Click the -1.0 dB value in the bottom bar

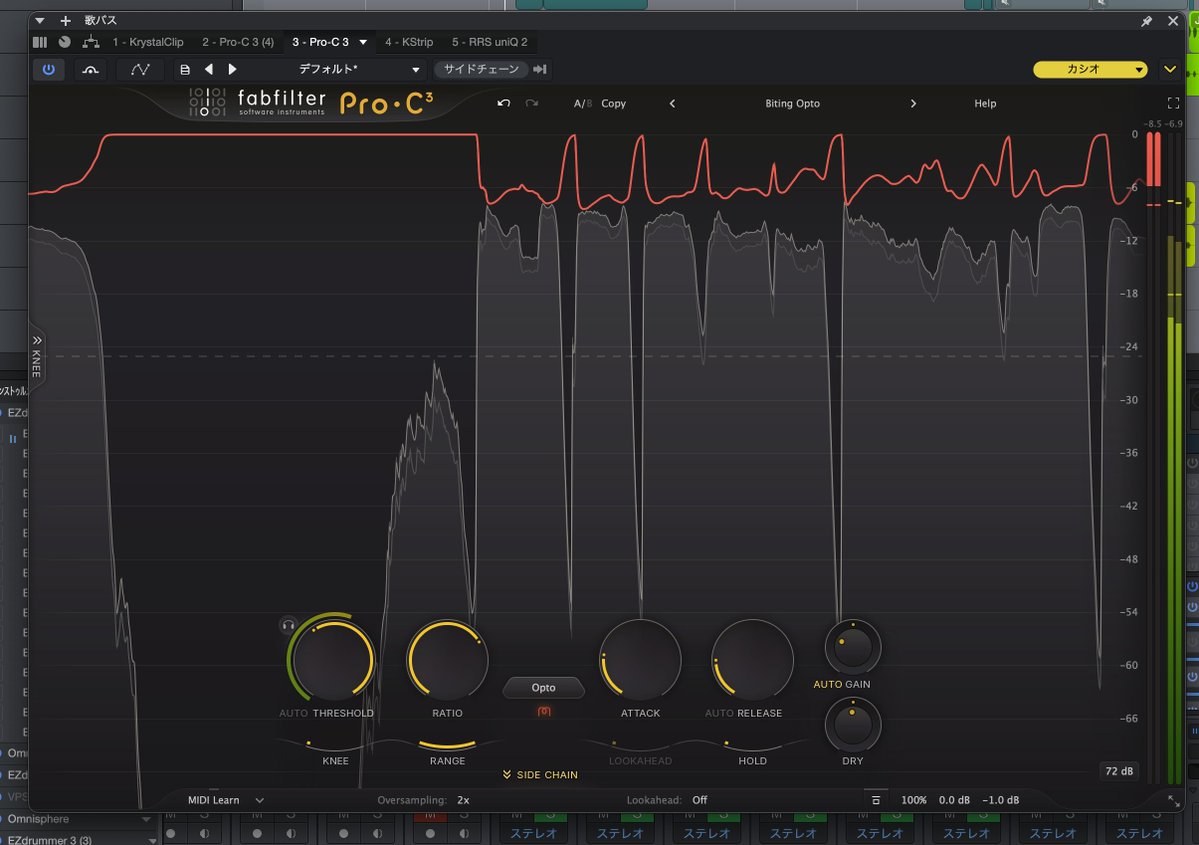1001,800
